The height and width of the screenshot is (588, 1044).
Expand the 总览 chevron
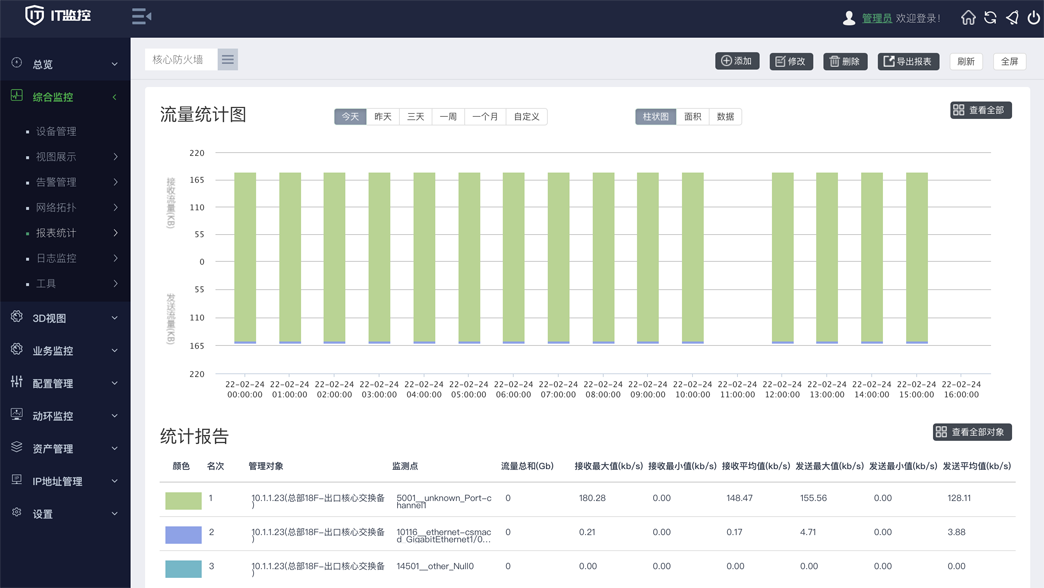[115, 65]
